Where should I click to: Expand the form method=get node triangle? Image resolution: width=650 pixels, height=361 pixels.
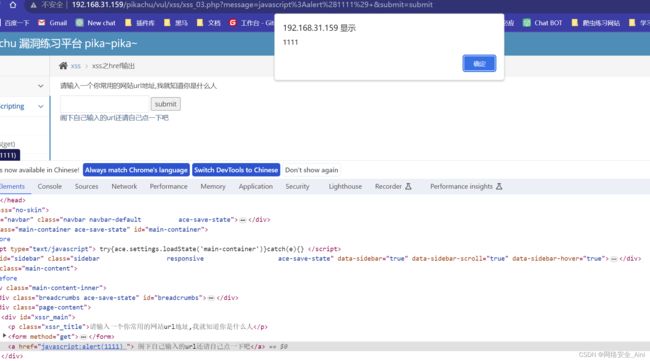click(x=5, y=336)
